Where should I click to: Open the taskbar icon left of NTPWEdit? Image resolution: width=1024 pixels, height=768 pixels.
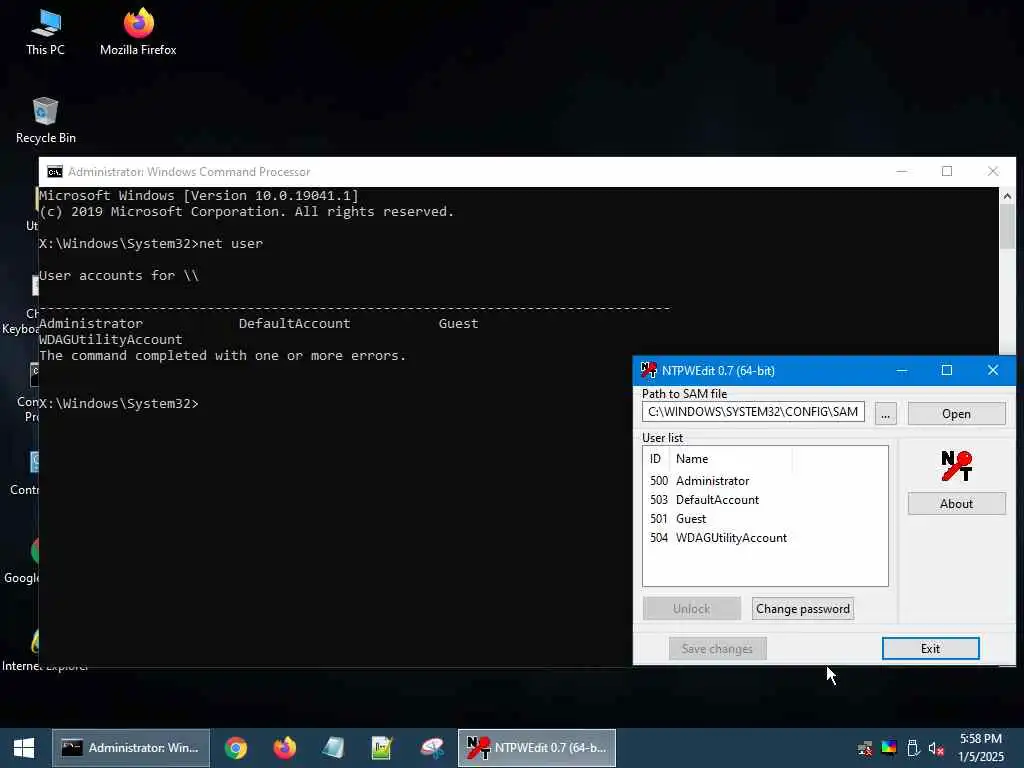432,748
